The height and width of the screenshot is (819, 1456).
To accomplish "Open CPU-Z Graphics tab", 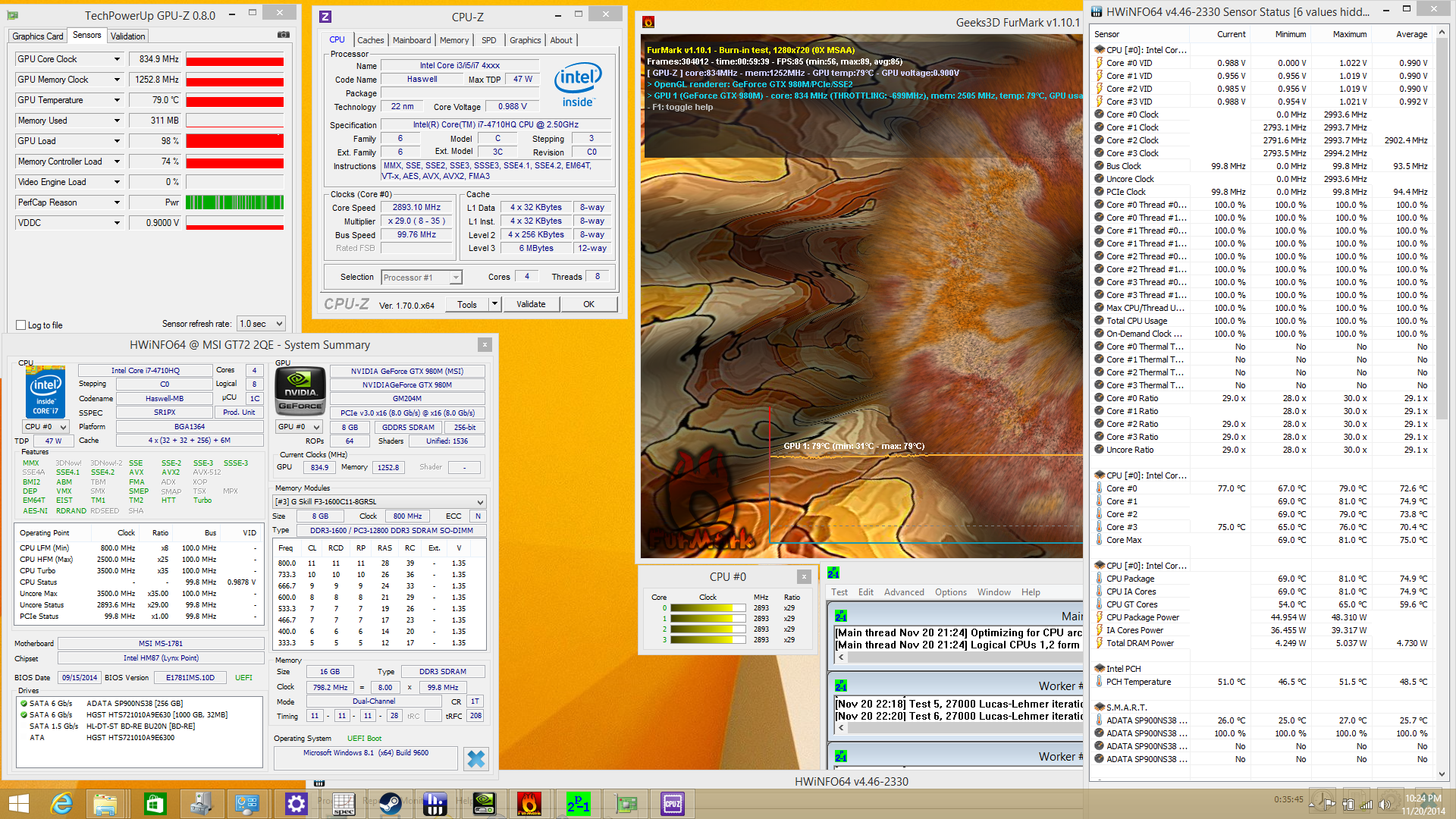I will pyautogui.click(x=525, y=40).
